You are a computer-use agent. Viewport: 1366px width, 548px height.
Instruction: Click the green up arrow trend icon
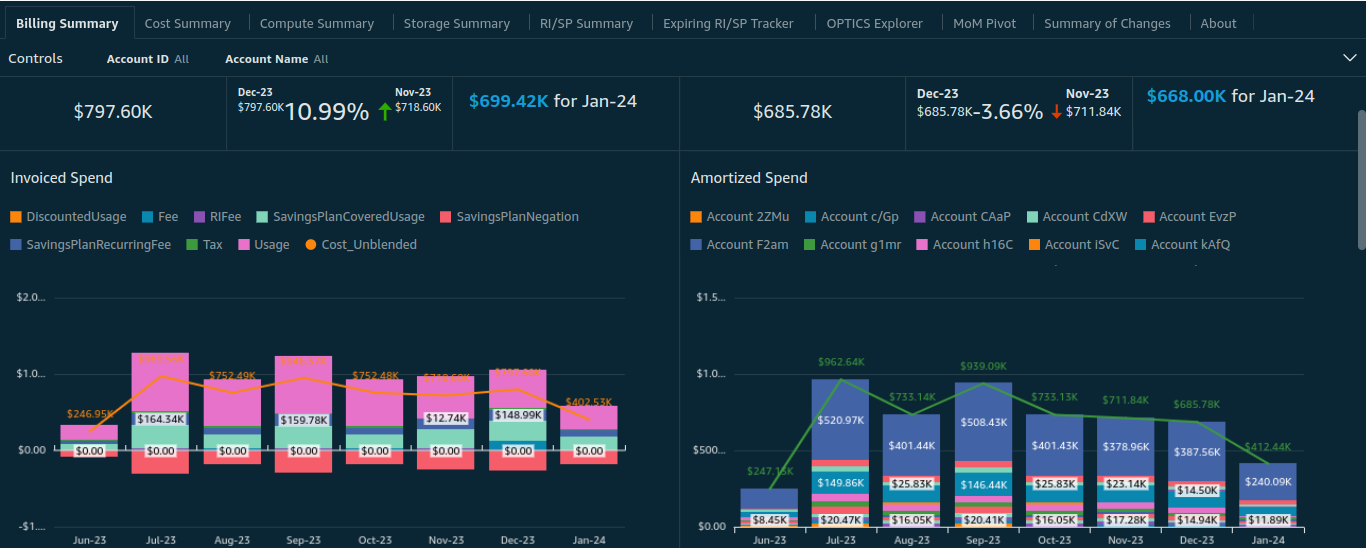(x=385, y=111)
